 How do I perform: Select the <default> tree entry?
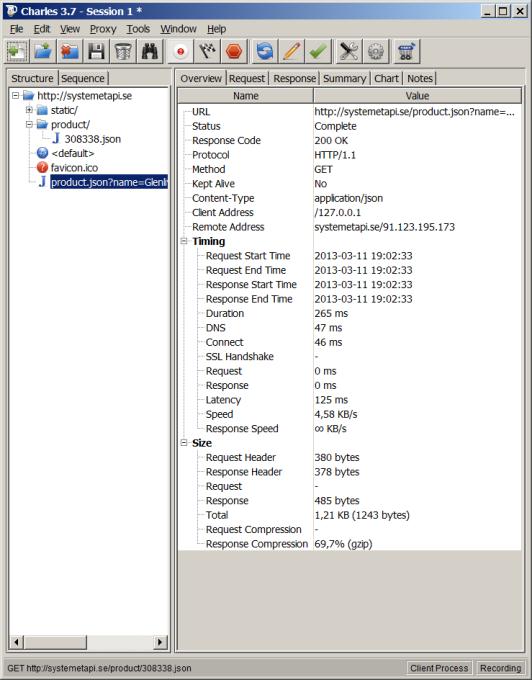pos(72,154)
